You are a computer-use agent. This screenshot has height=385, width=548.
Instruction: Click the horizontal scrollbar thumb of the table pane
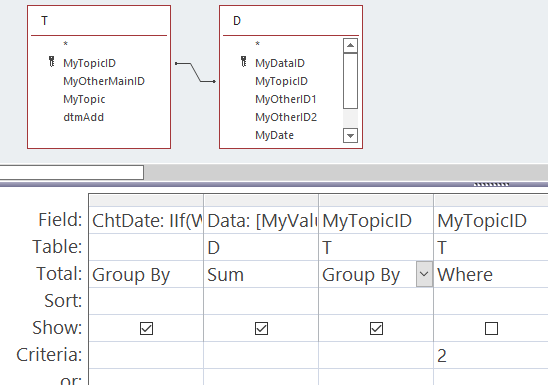(72, 173)
